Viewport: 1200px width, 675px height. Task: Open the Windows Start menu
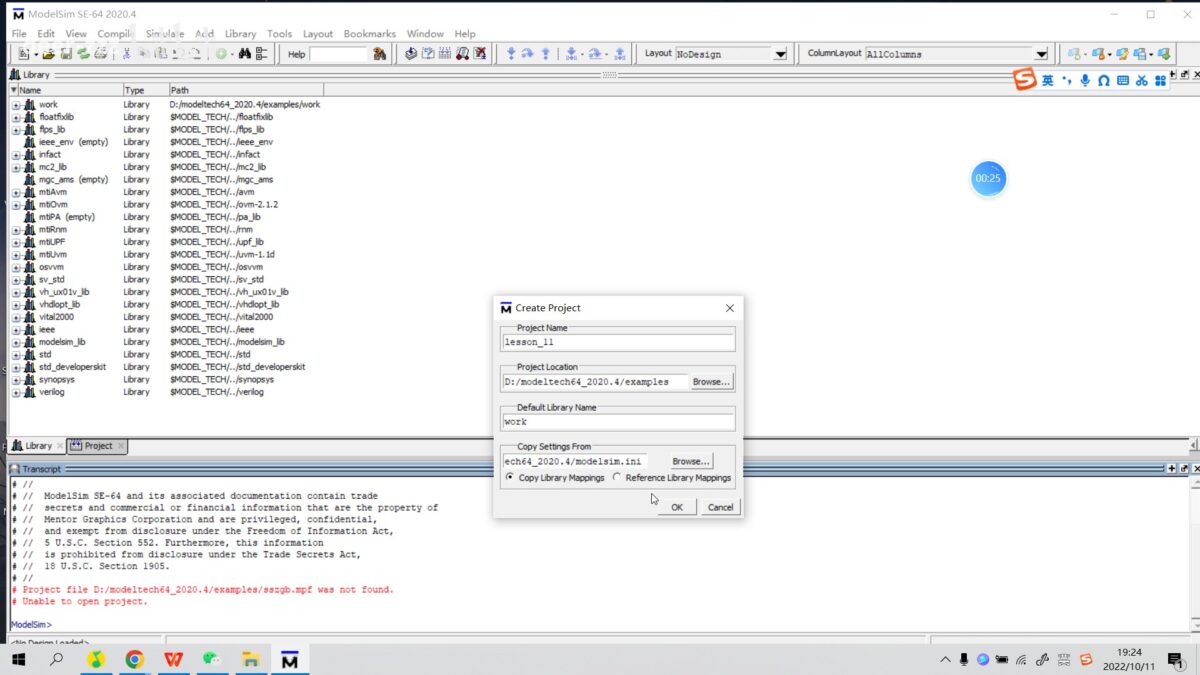pyautogui.click(x=18, y=659)
